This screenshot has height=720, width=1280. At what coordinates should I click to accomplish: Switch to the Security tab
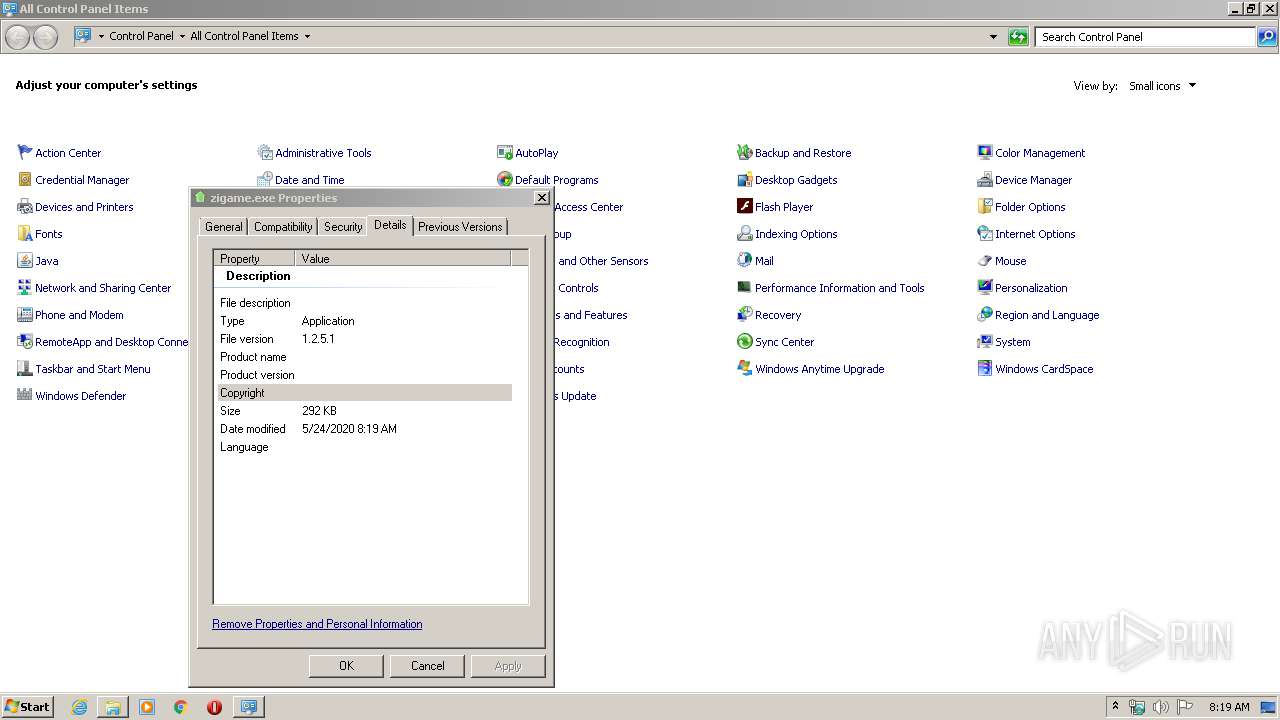pos(343,227)
